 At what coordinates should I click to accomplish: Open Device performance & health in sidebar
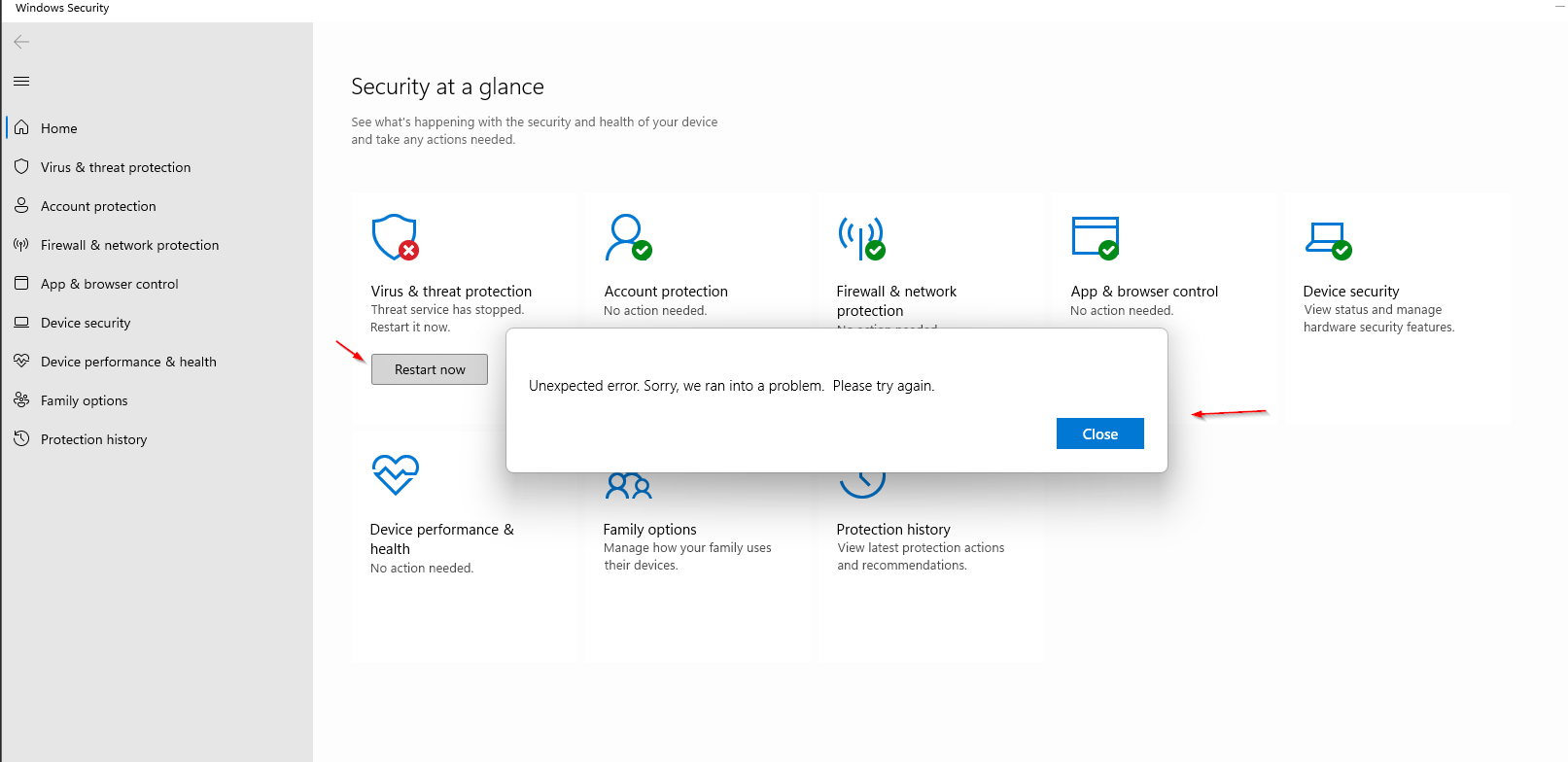pyautogui.click(x=127, y=362)
